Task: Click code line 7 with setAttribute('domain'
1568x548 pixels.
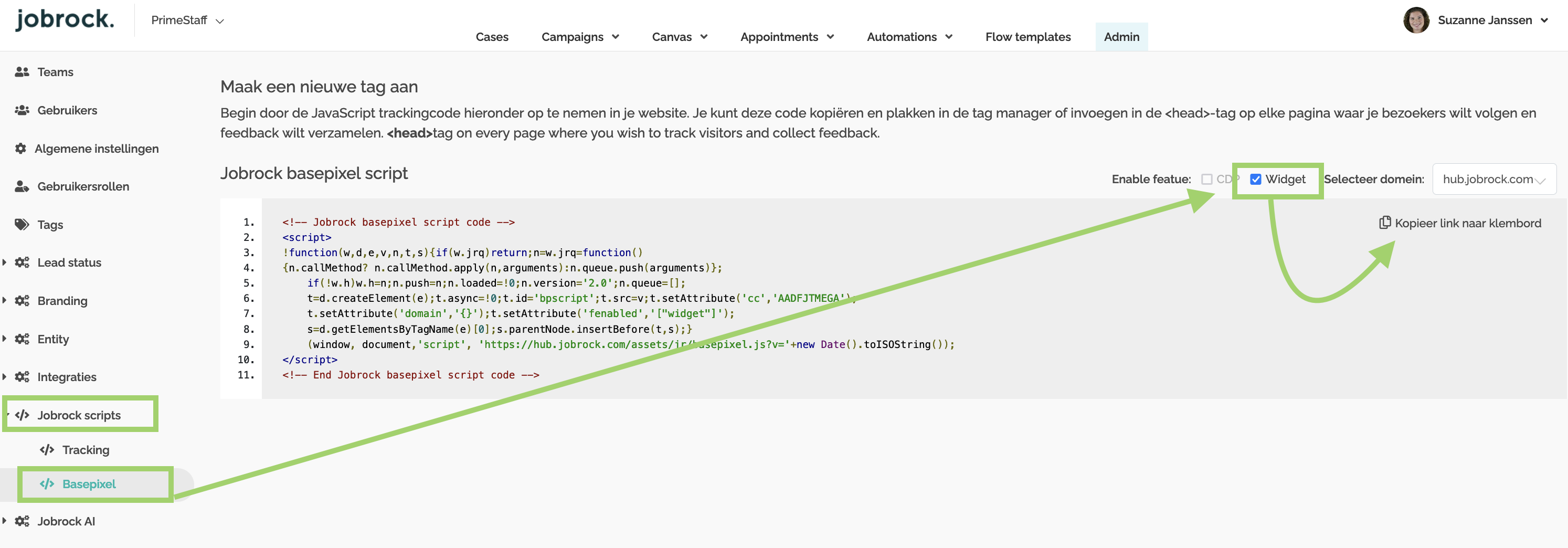Action: pos(521,313)
